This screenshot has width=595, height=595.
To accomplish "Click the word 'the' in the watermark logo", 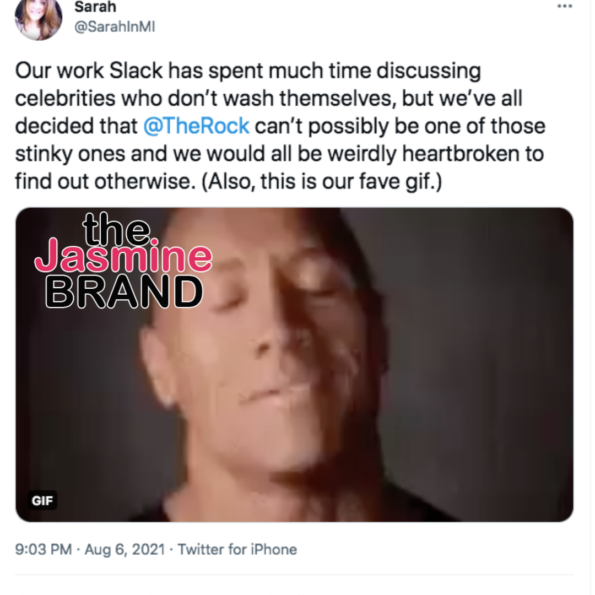I will (x=117, y=228).
